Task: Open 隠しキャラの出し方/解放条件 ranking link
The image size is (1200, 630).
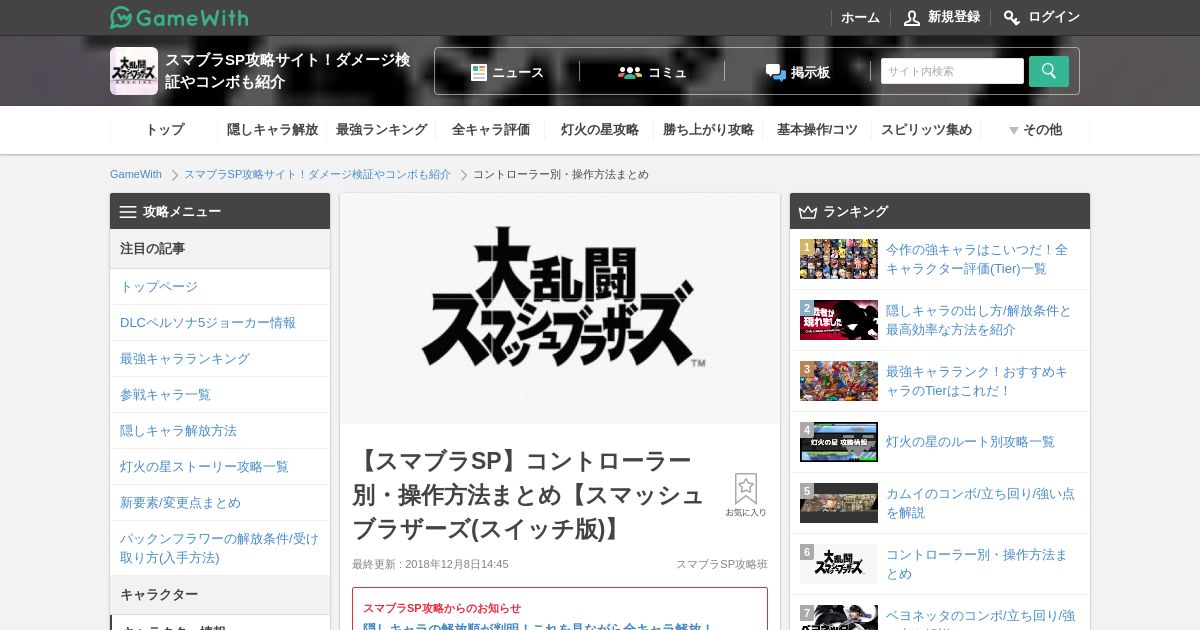Action: (x=978, y=320)
